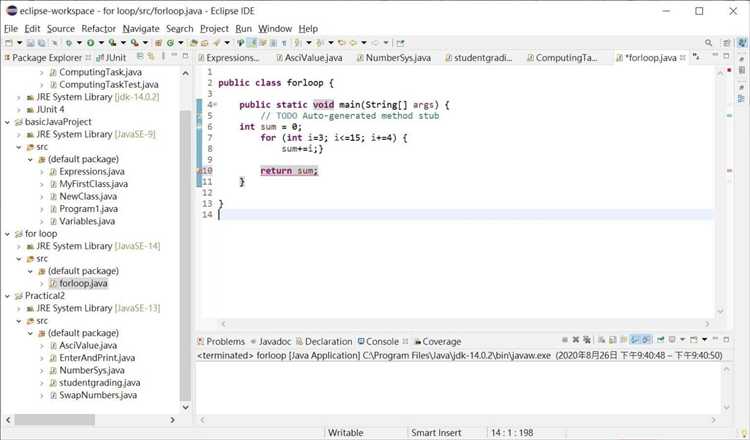This screenshot has height=440, width=750.
Task: Click Open Perspective icon in top right
Action: tap(725, 43)
